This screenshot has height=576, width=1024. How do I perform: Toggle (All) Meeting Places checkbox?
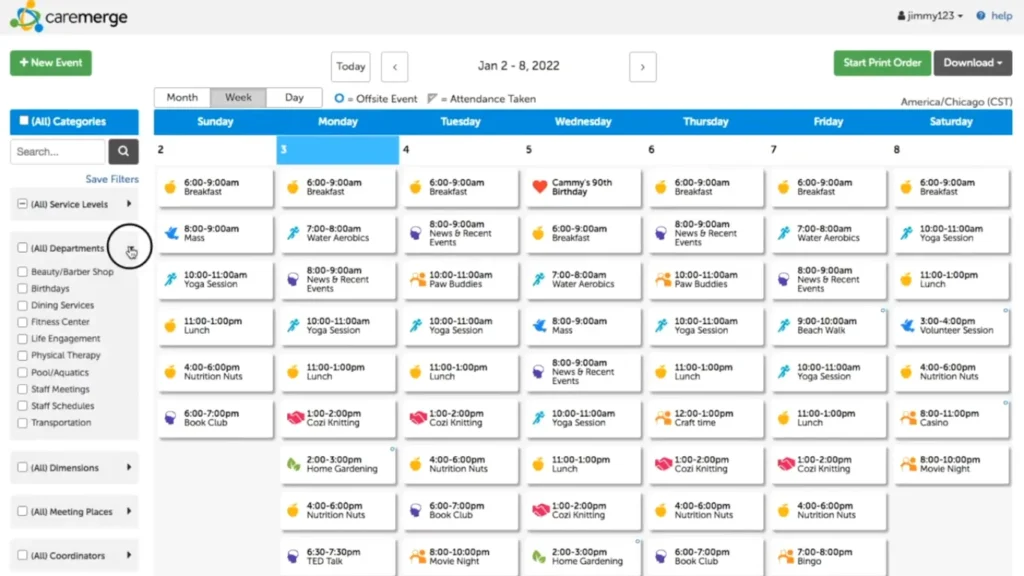[22, 511]
